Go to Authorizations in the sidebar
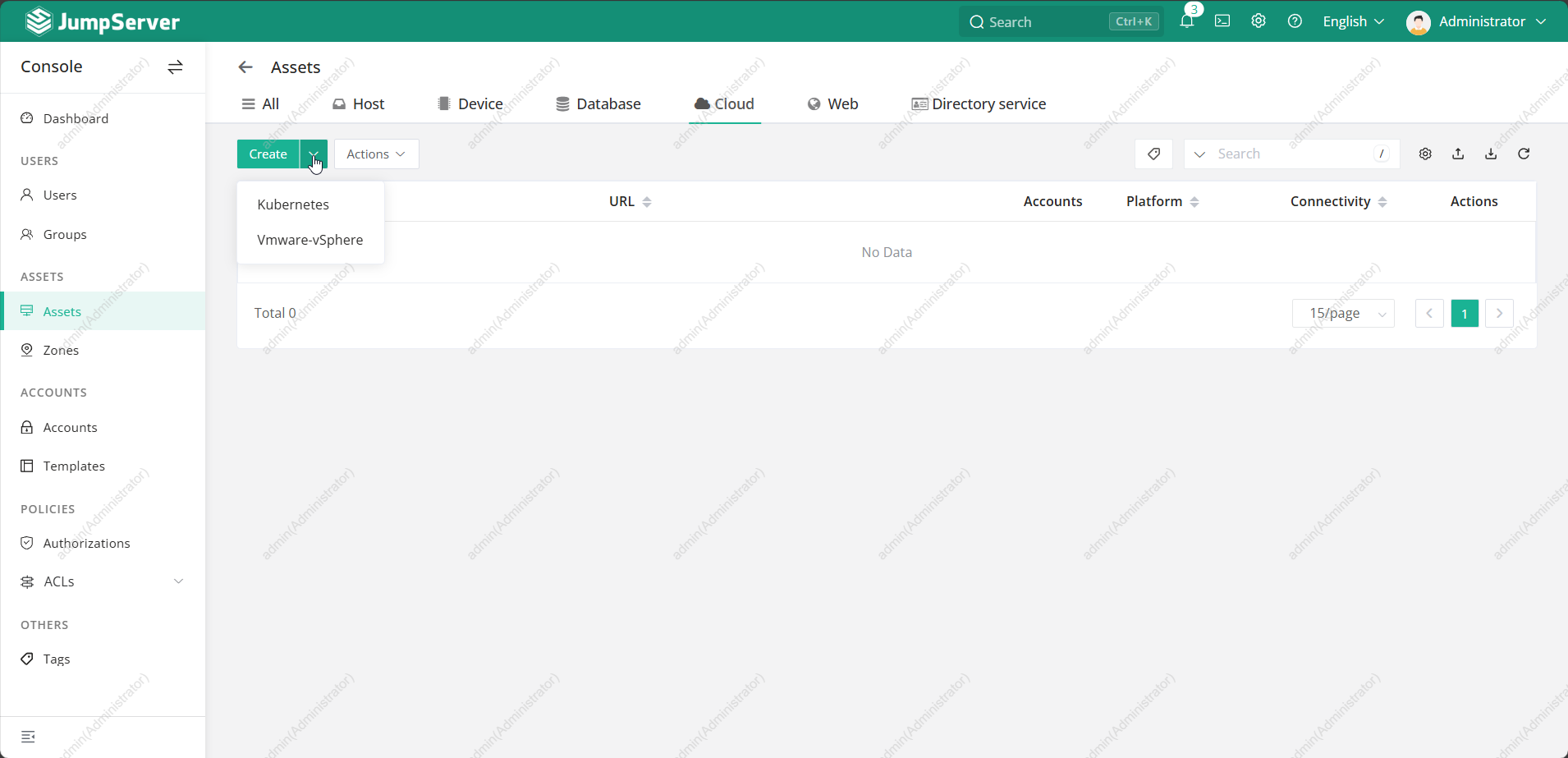 pyautogui.click(x=86, y=543)
